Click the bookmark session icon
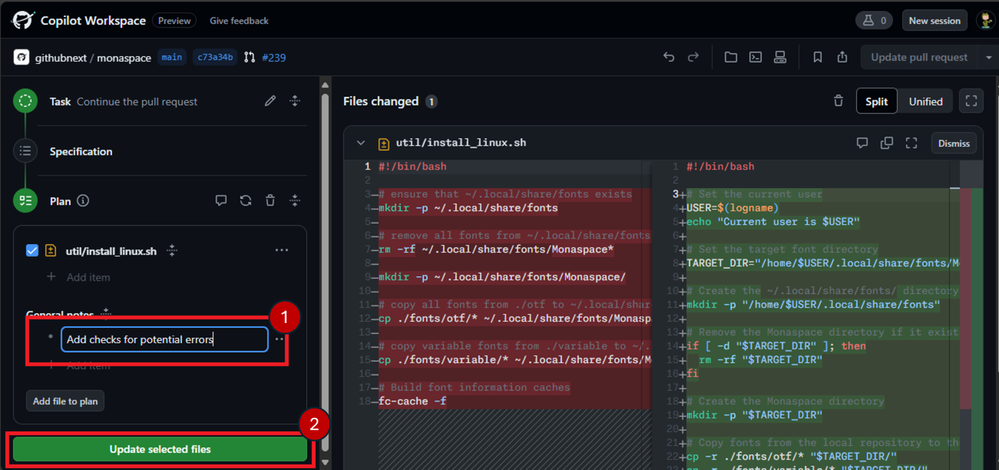Image resolution: width=999 pixels, height=470 pixels. pyautogui.click(x=817, y=57)
